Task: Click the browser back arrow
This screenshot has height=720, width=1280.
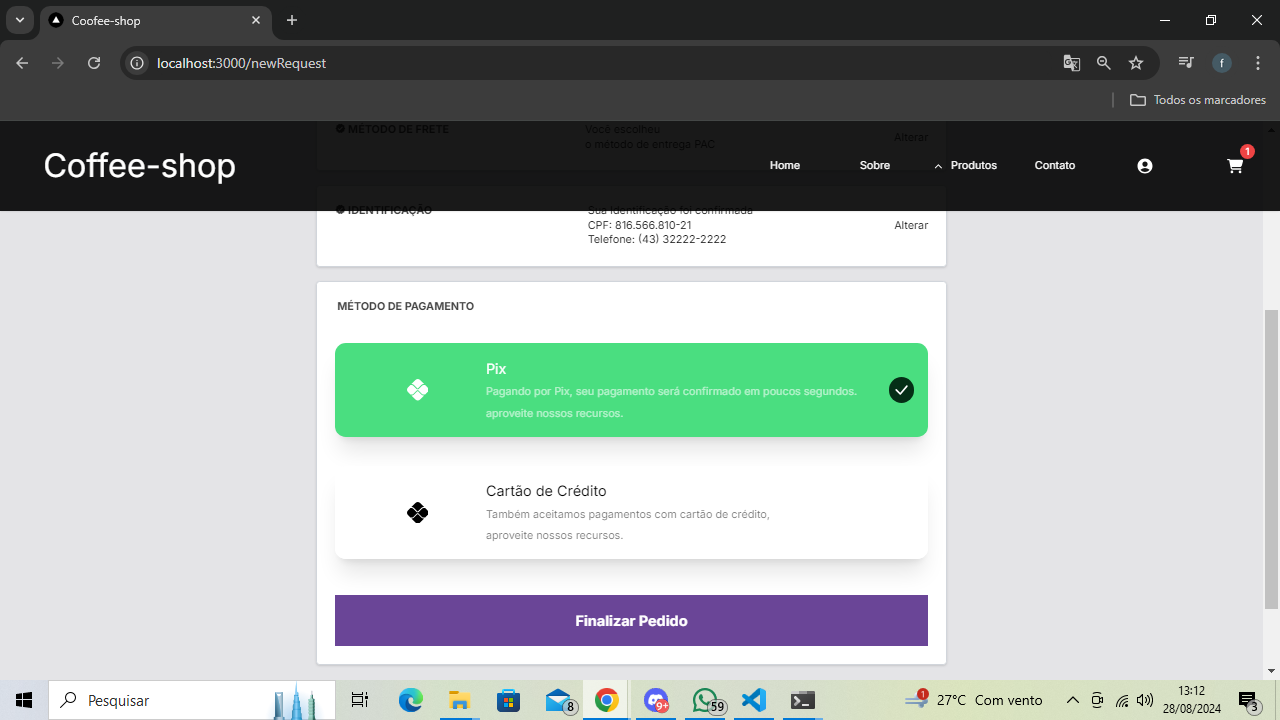Action: (x=22, y=63)
